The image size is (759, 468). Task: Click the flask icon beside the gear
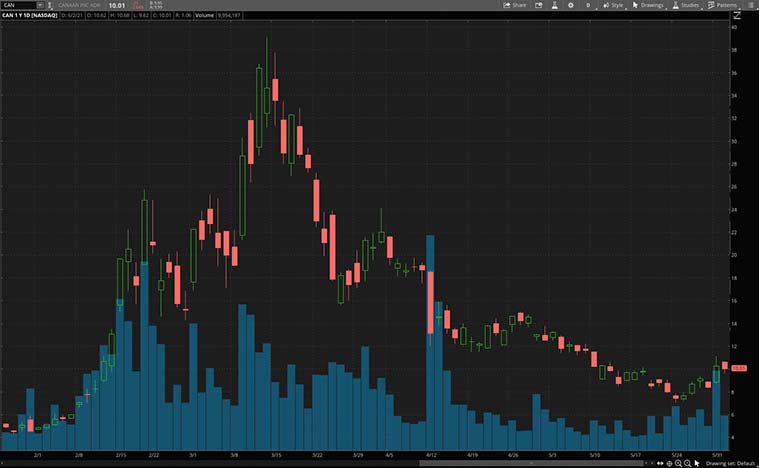[553, 5]
